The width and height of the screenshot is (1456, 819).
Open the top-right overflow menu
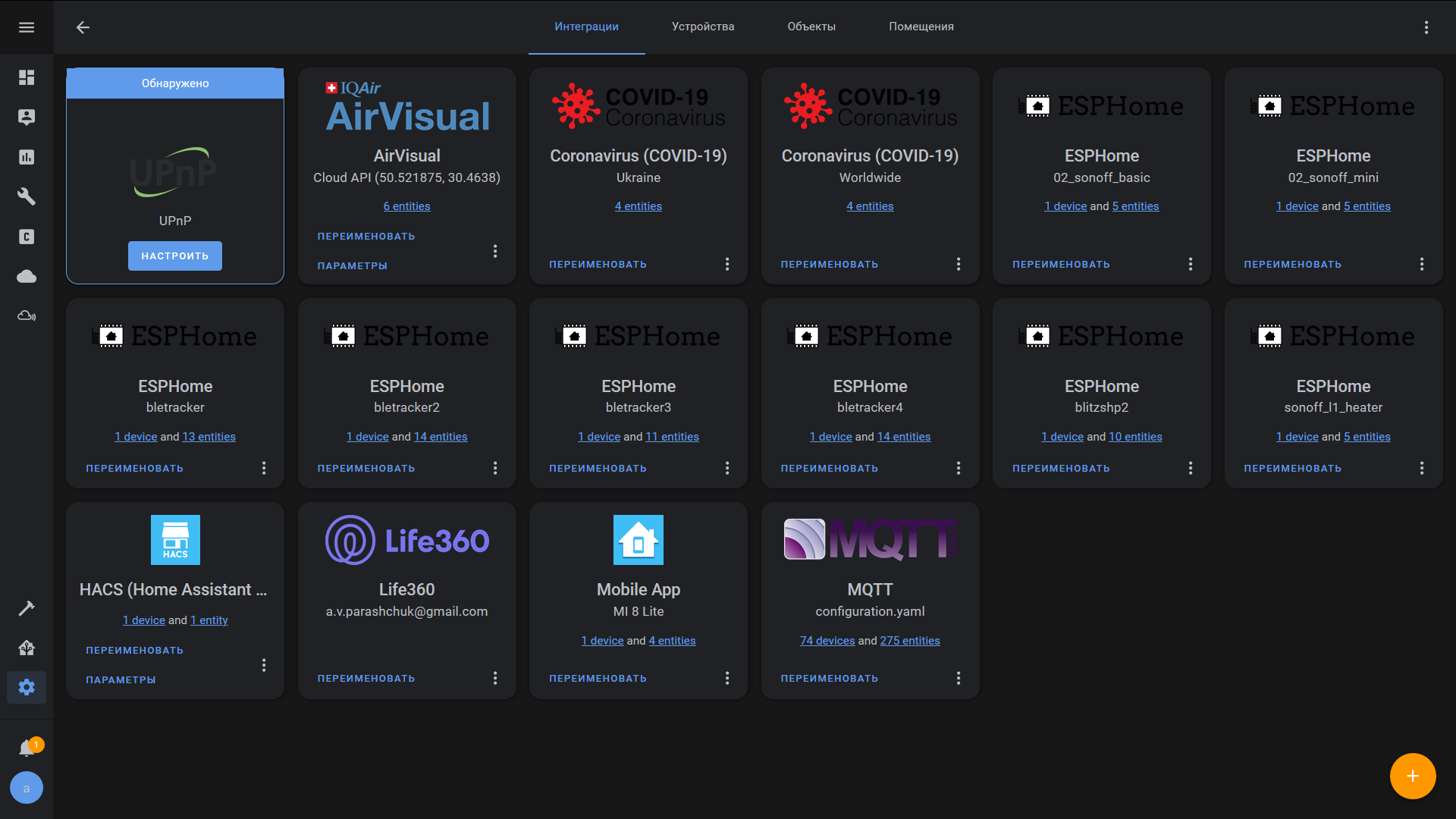(x=1426, y=27)
